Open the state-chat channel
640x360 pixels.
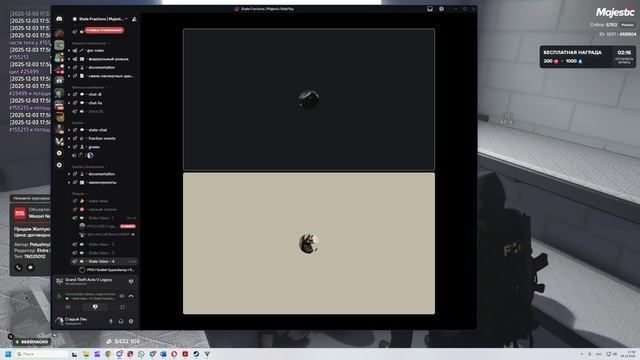coord(98,130)
